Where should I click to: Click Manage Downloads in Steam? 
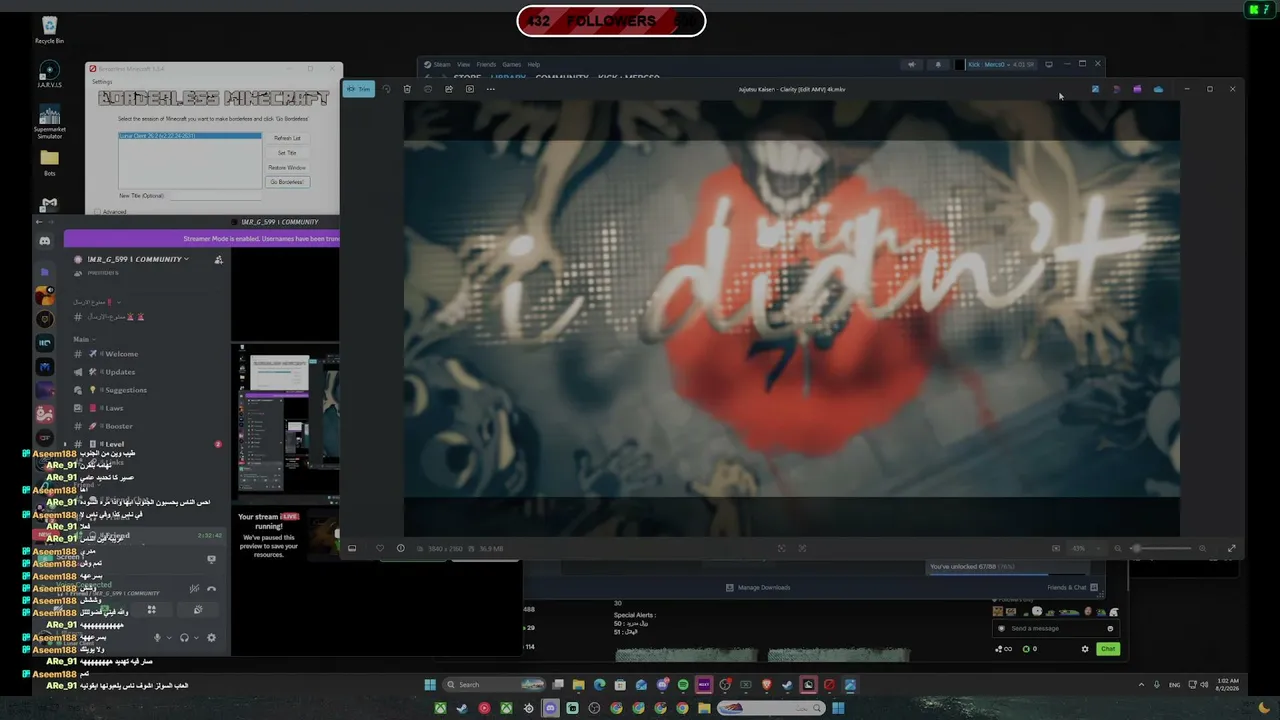click(x=758, y=588)
